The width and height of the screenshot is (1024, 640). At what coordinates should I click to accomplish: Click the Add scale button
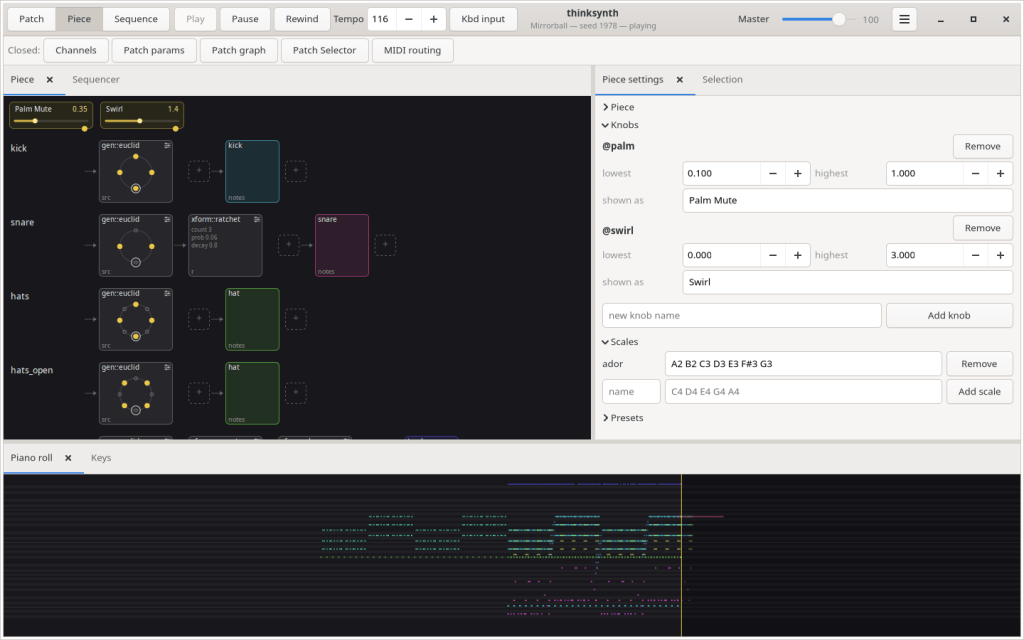click(979, 392)
